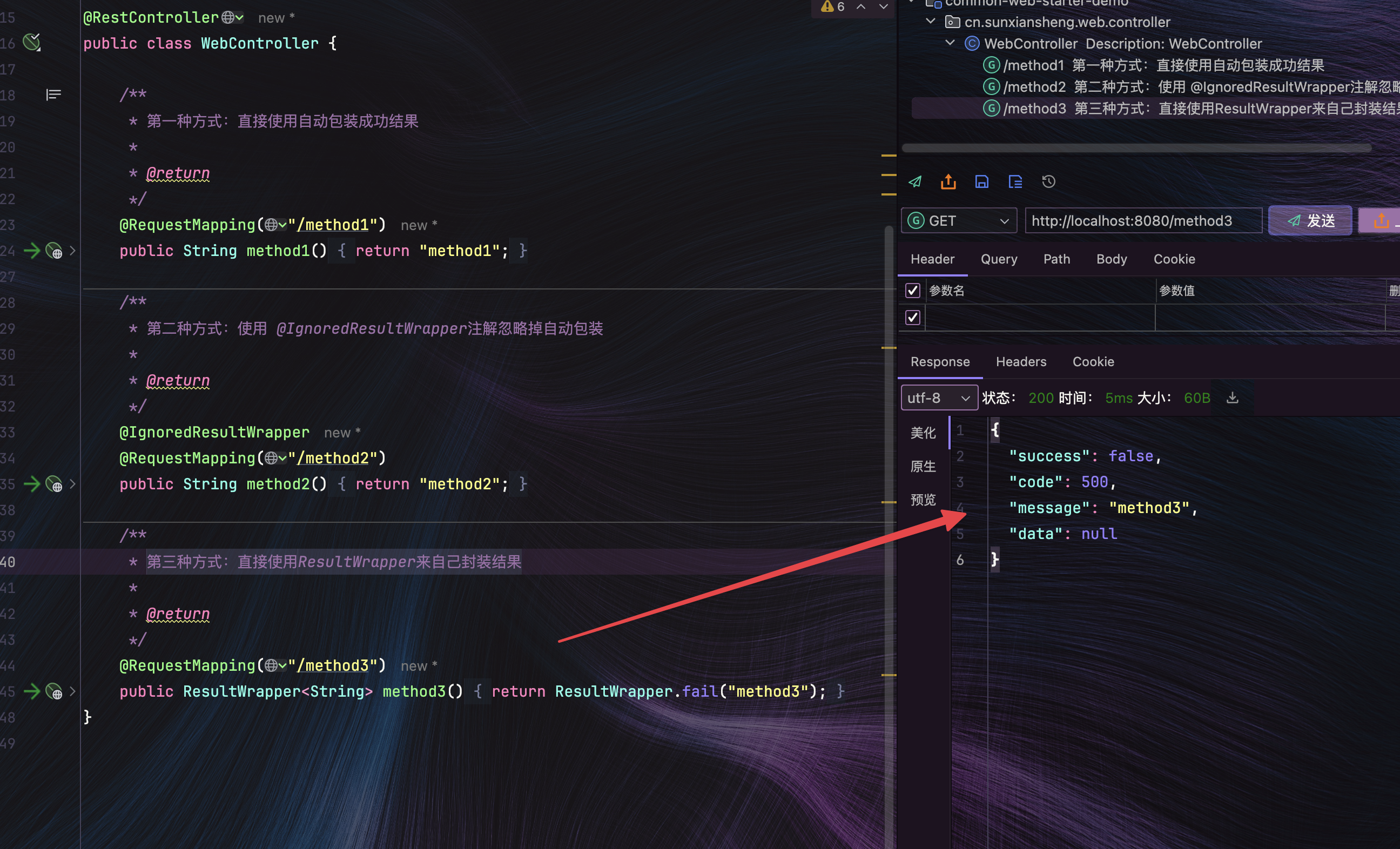Click the 发送 send button
1400x849 pixels.
click(1310, 220)
